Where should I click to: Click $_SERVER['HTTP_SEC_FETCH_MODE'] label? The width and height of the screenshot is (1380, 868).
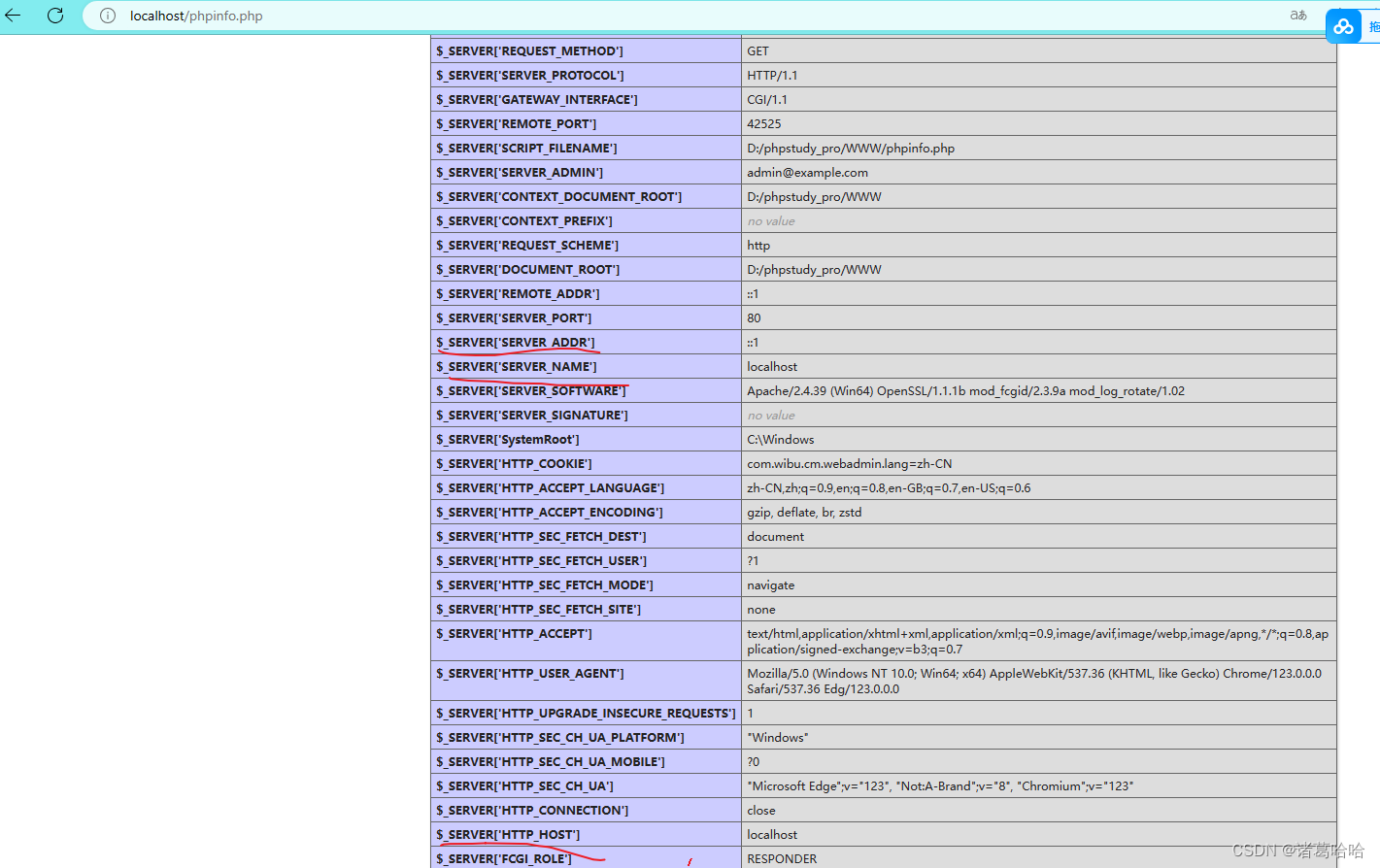click(x=545, y=584)
